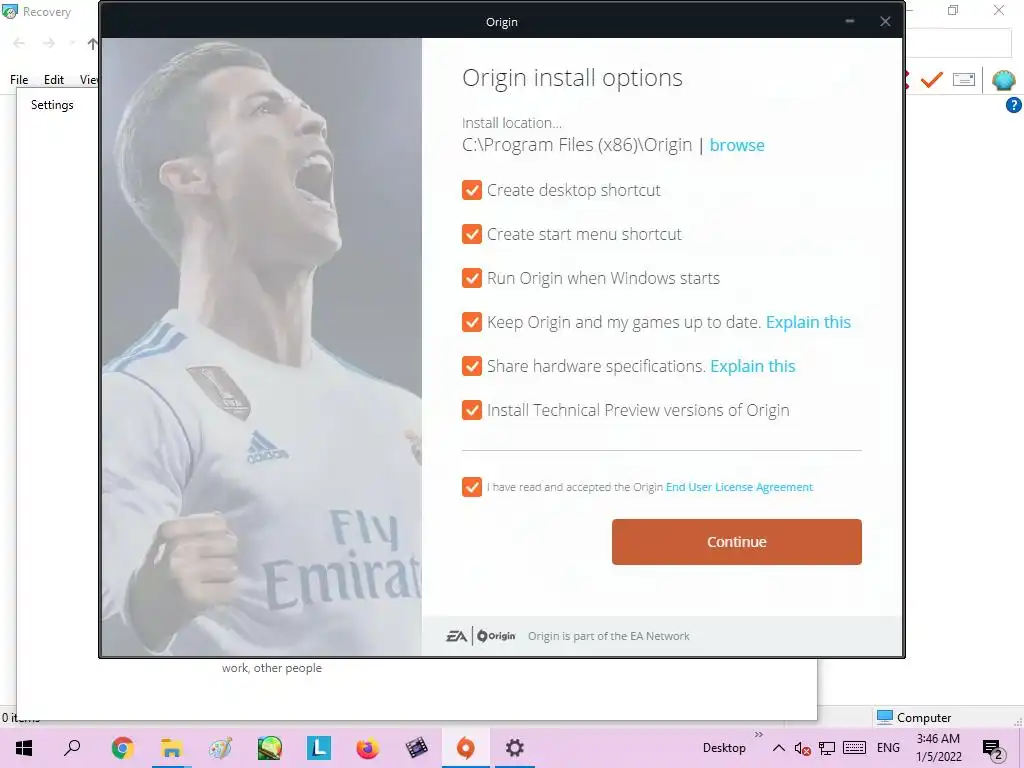Toggle Create start menu shortcut checkbox

[472, 234]
